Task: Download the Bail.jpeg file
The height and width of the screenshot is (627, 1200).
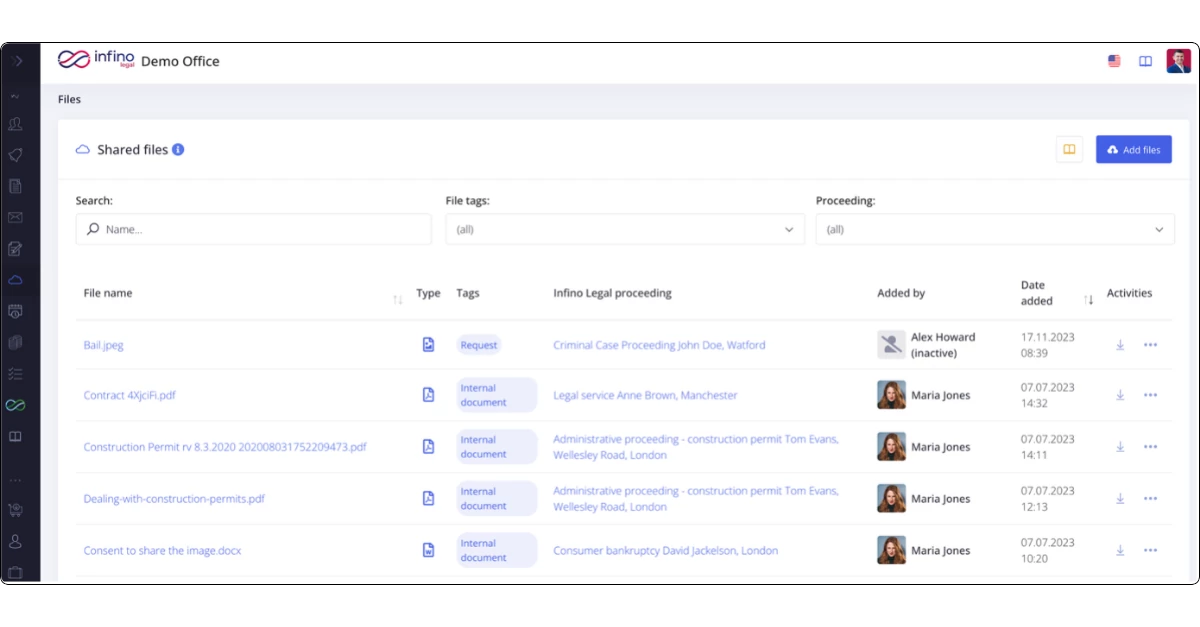Action: pos(1120,345)
